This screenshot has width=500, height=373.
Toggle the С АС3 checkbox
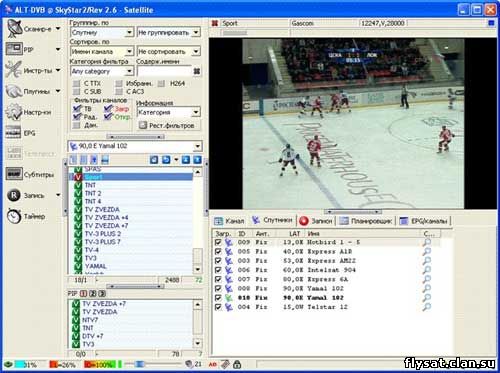tap(119, 91)
